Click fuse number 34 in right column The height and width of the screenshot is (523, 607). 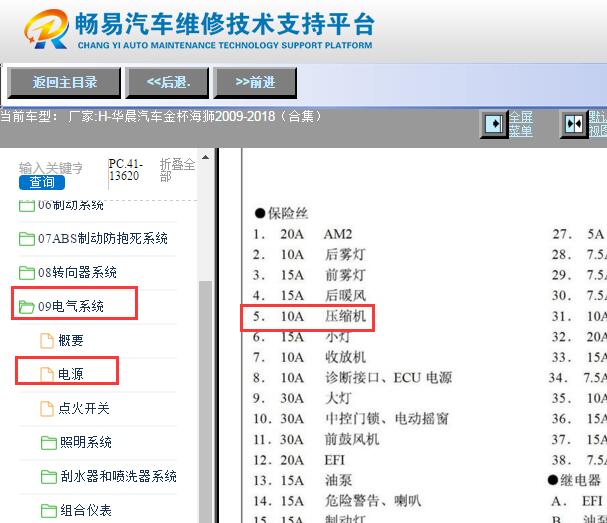click(558, 377)
